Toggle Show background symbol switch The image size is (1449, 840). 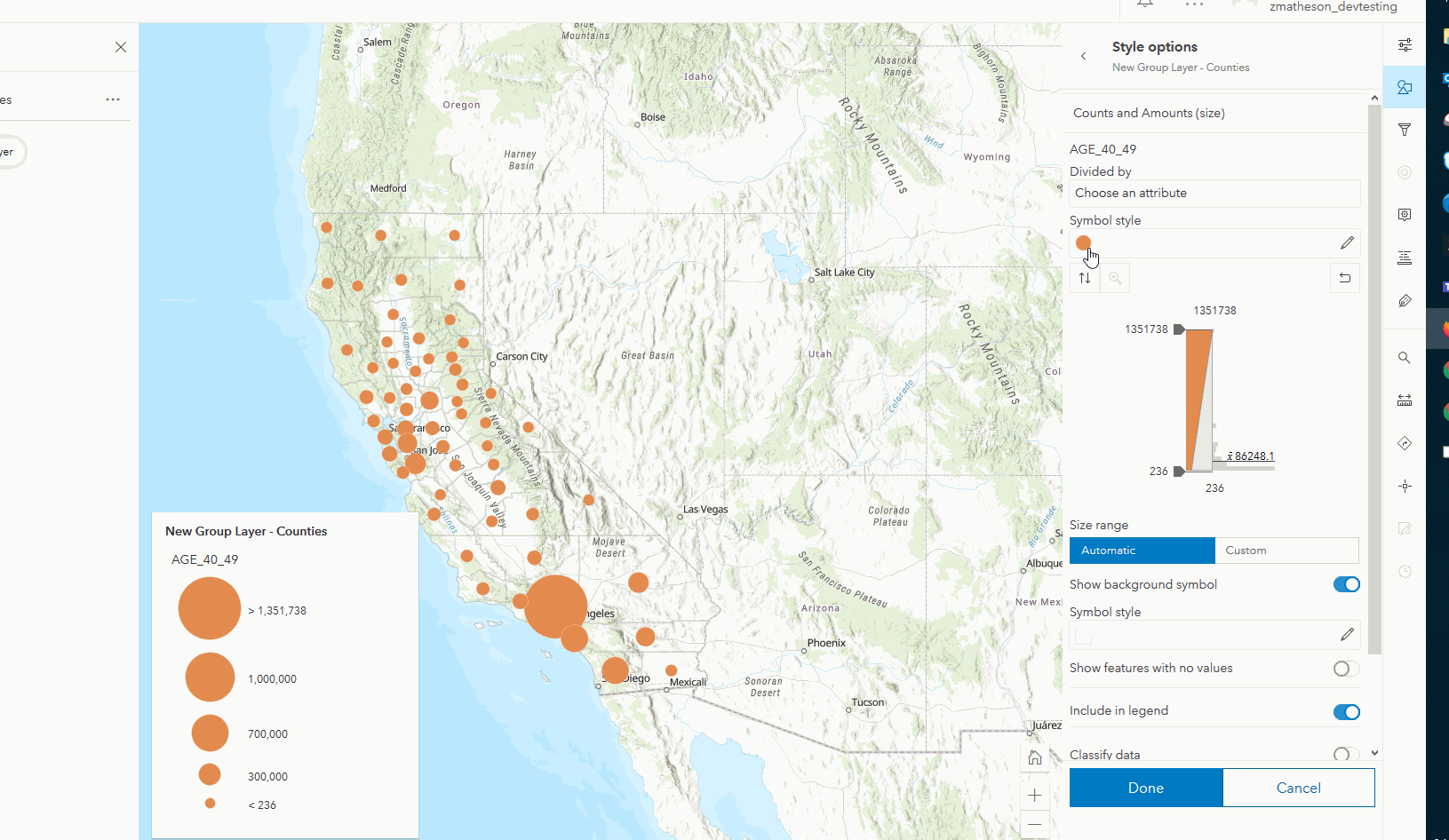[1346, 584]
